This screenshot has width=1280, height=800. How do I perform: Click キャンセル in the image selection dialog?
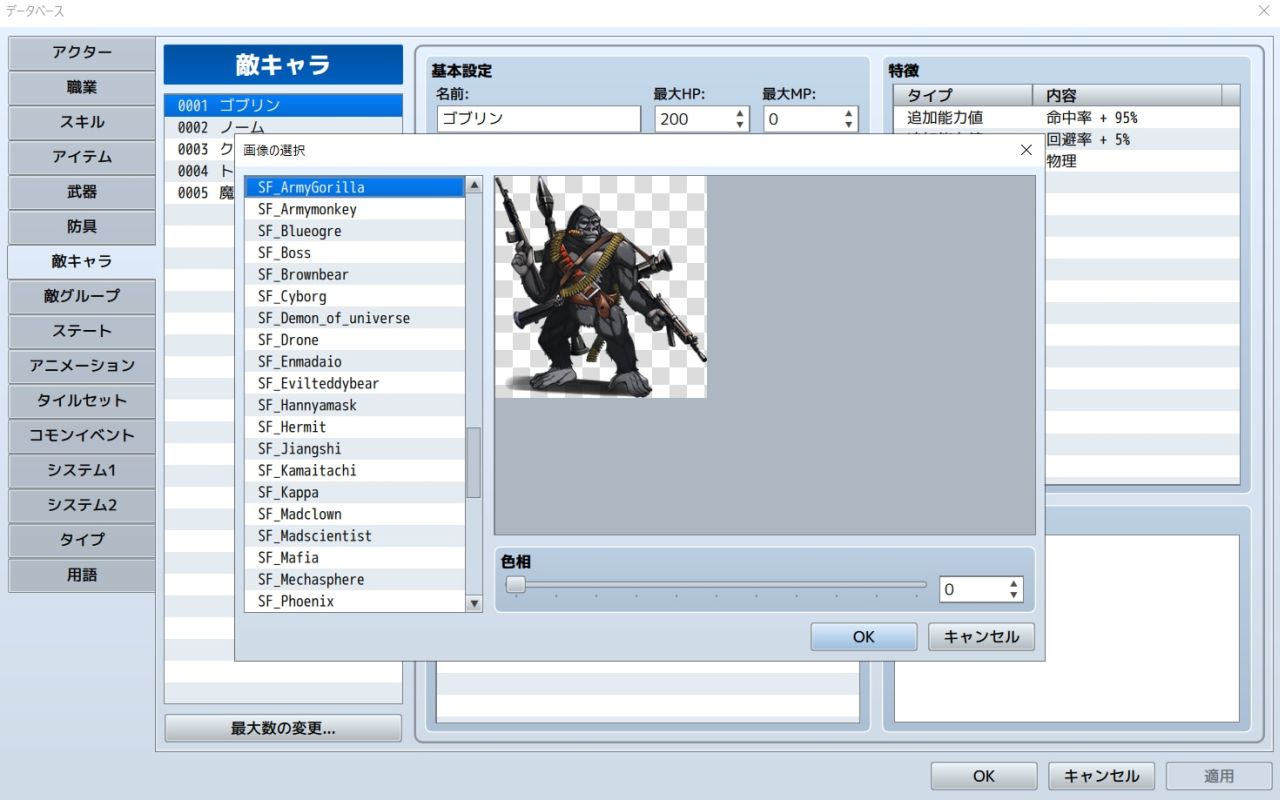click(981, 637)
